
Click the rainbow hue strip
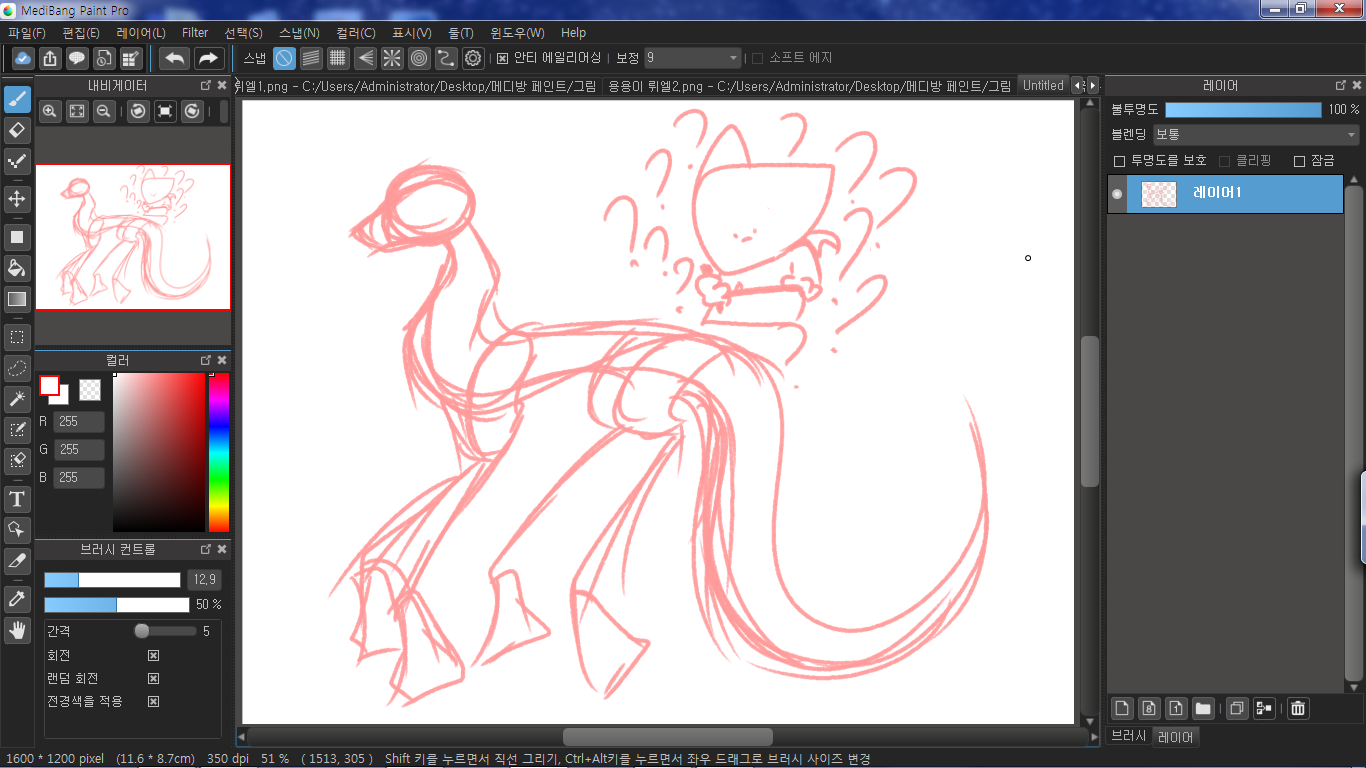click(x=218, y=452)
